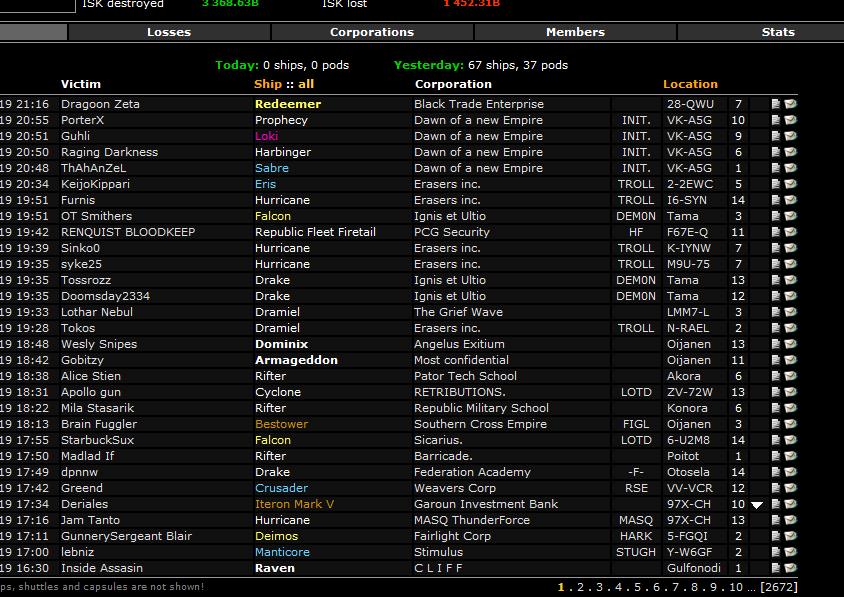Go to page 7 of results

pos(676,587)
